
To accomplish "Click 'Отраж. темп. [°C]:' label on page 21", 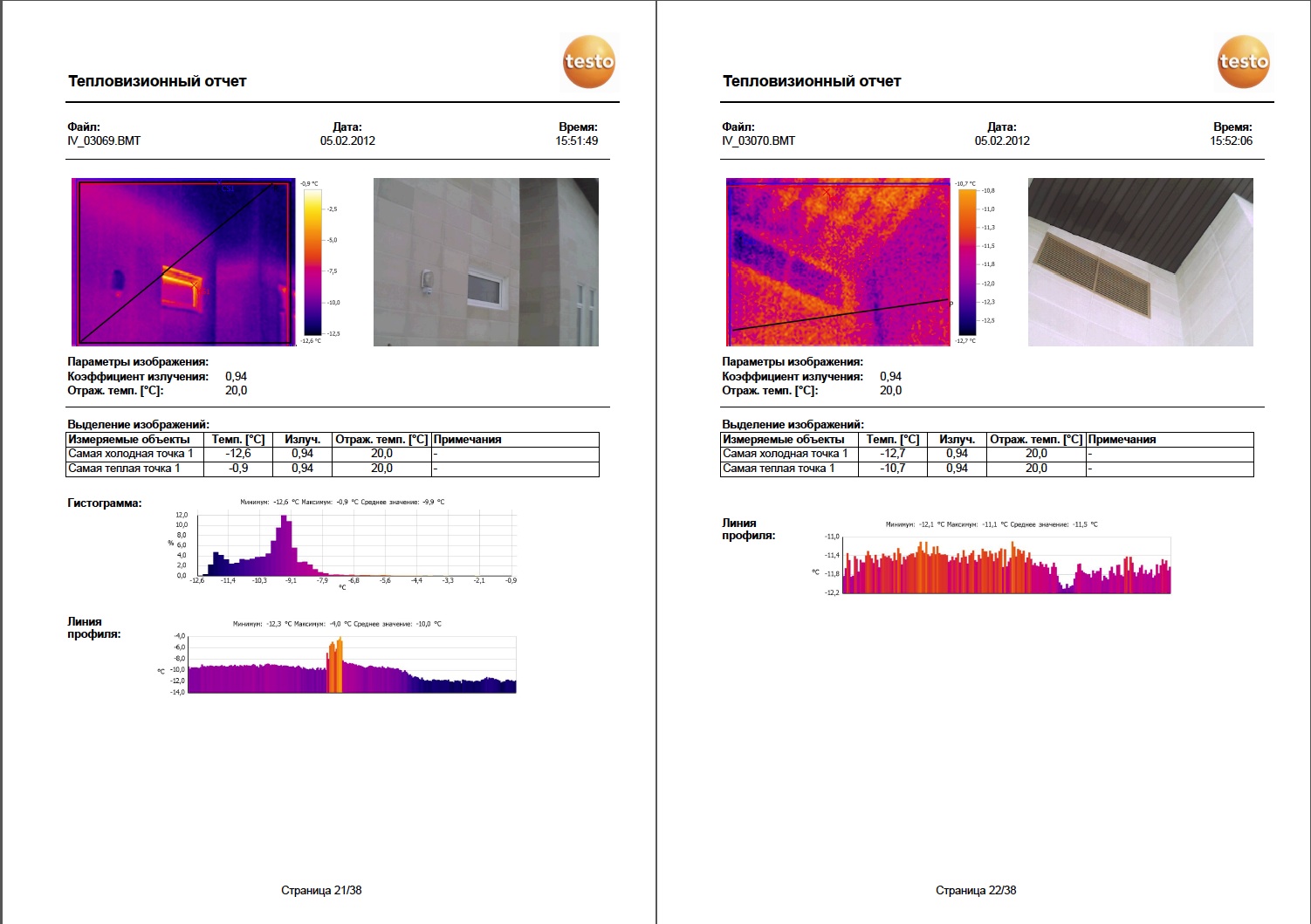I will tap(115, 391).
